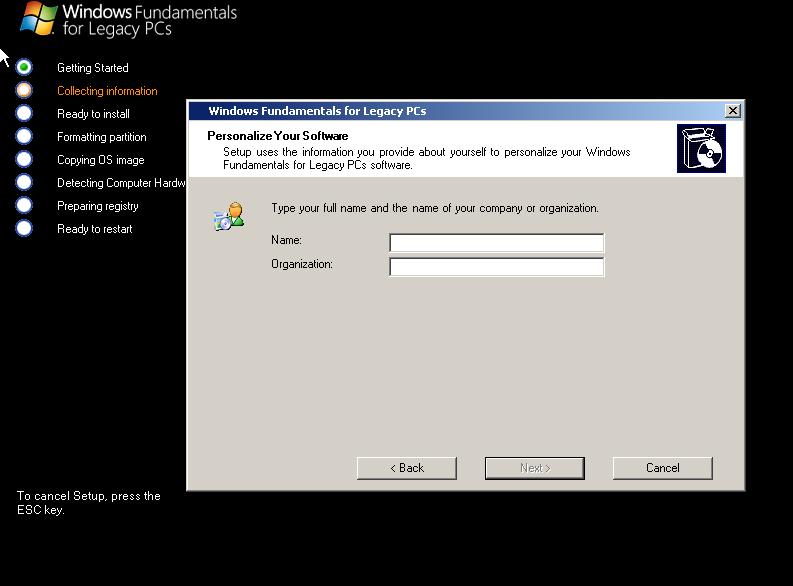Click the 'Personalize Your Software' heading
This screenshot has height=586, width=793.
(x=278, y=136)
